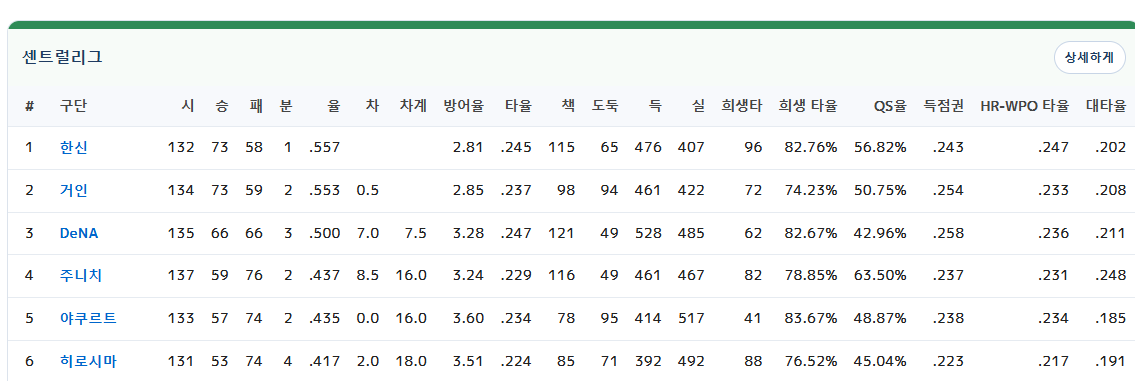Click the 희생 타율 column header
The image size is (1135, 381).
tap(808, 106)
